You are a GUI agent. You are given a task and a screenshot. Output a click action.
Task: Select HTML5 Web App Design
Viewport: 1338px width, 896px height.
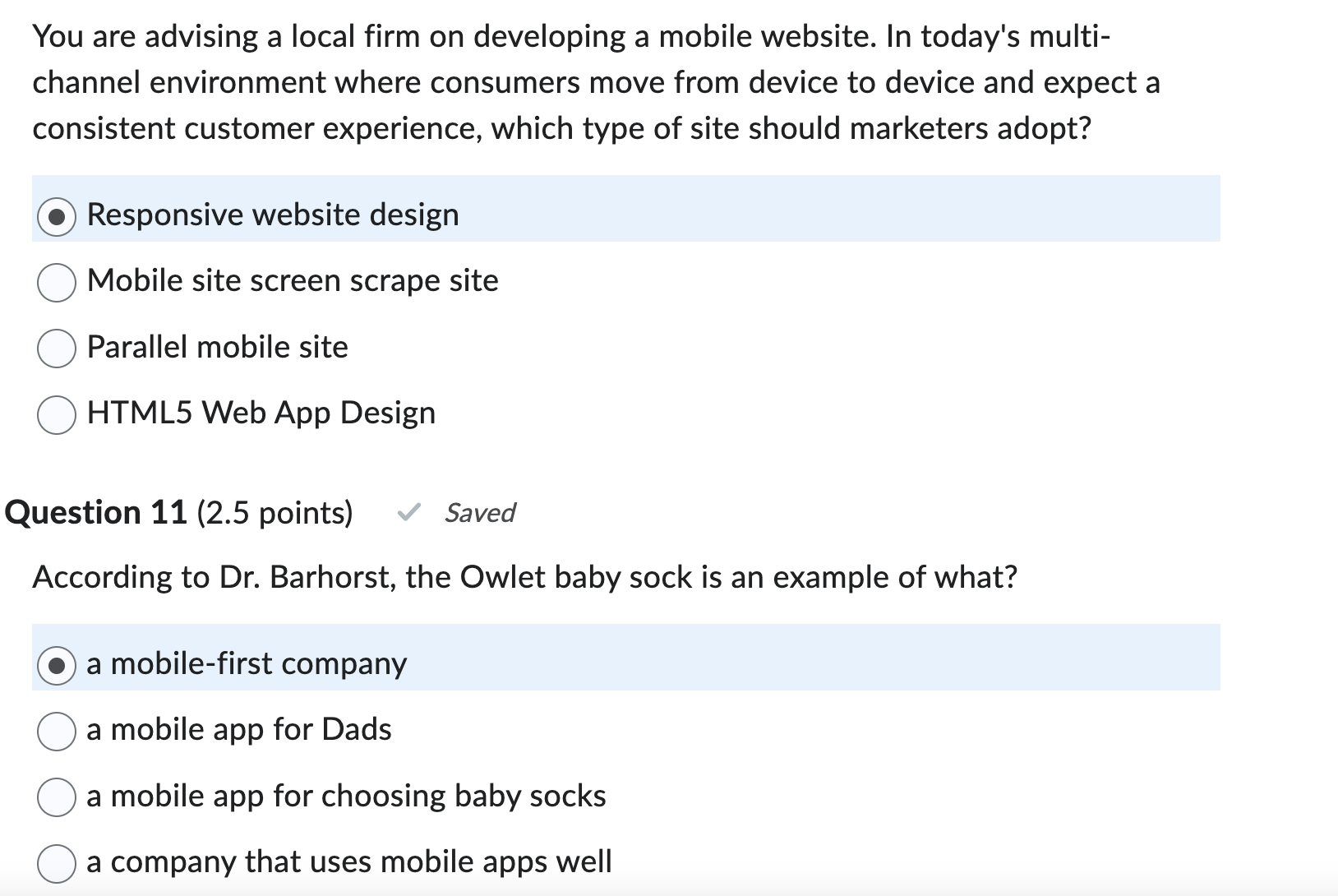261,413
